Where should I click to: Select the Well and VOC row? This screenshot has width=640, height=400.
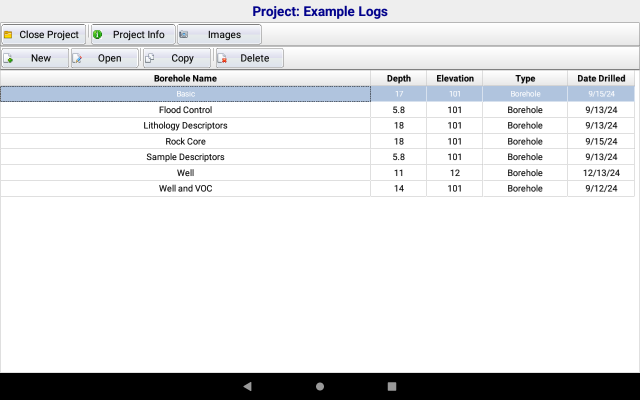coord(185,188)
